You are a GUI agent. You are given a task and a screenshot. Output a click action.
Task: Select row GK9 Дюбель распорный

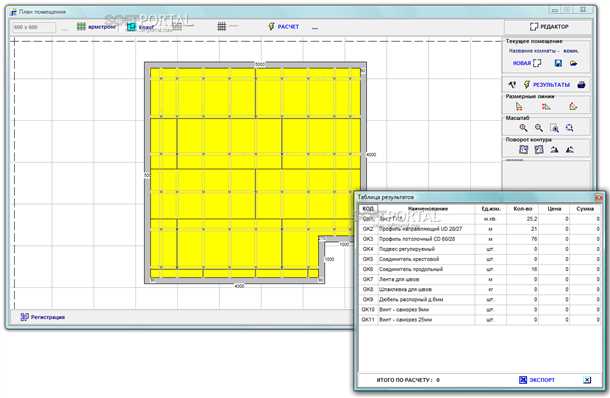point(480,300)
